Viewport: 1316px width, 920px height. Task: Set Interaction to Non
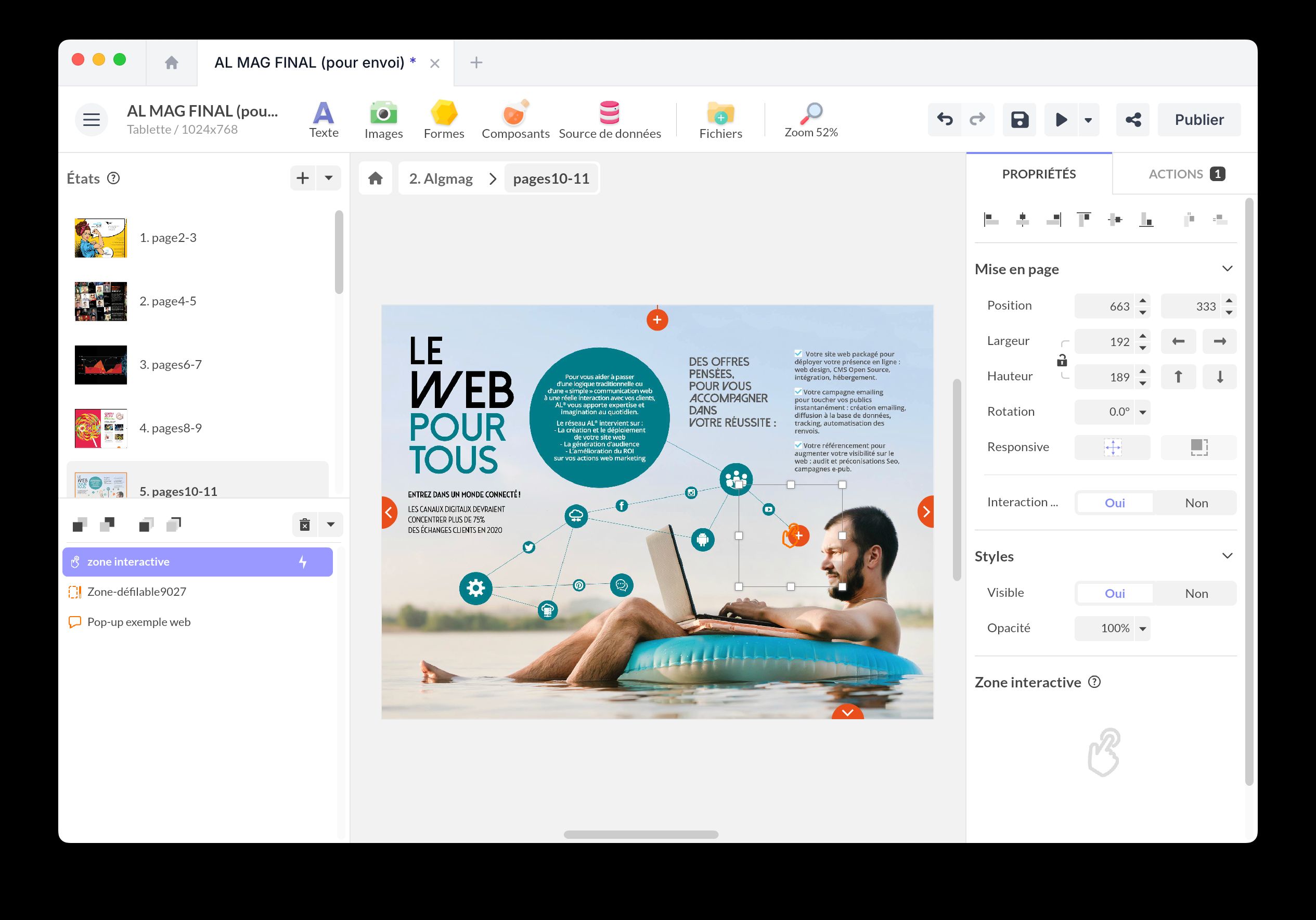pyautogui.click(x=1196, y=503)
